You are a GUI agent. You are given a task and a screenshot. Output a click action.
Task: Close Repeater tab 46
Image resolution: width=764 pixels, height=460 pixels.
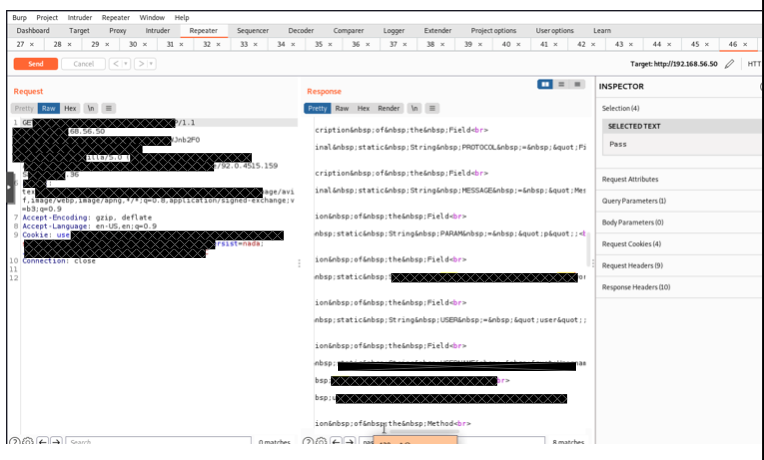pyautogui.click(x=745, y=44)
